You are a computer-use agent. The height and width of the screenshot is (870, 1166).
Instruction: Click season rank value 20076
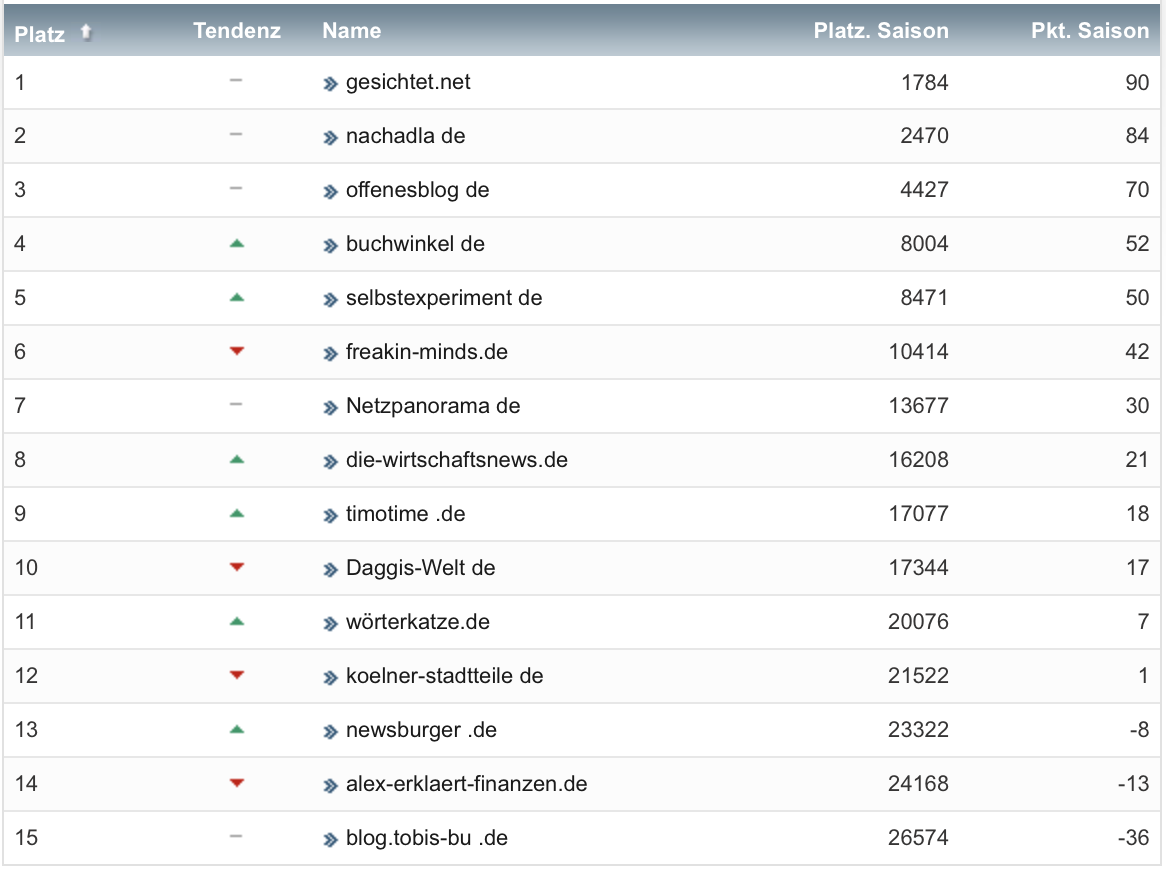pos(918,622)
